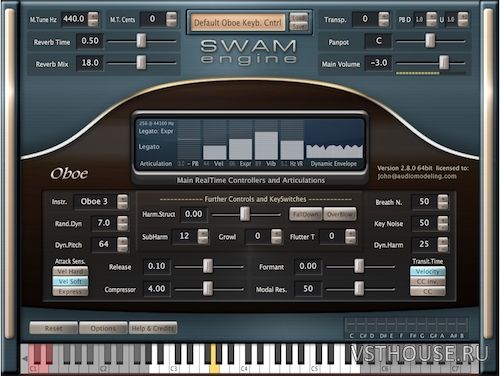This screenshot has height=376, width=500.
Task: Click the Reverb Mix slider handle
Action: click(141, 62)
